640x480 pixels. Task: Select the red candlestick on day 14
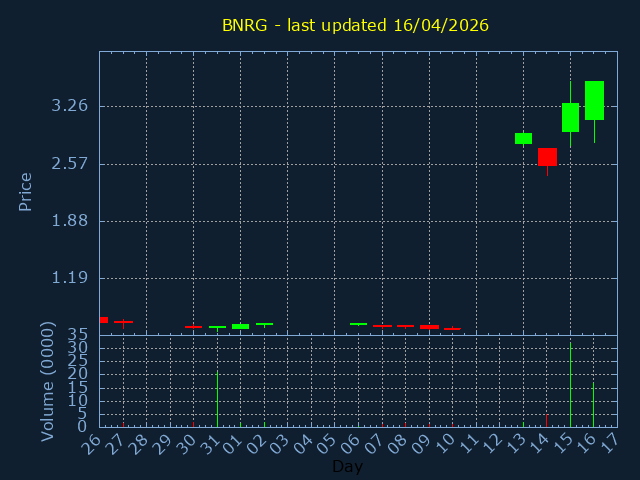547,157
